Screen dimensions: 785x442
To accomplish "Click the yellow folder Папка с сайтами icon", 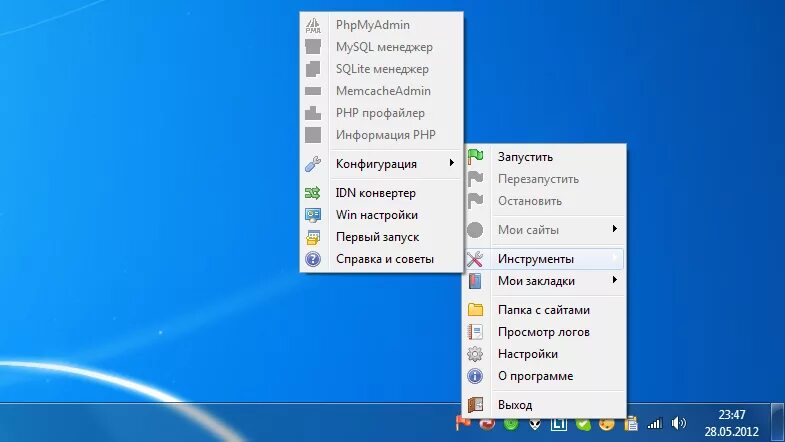I will click(475, 310).
